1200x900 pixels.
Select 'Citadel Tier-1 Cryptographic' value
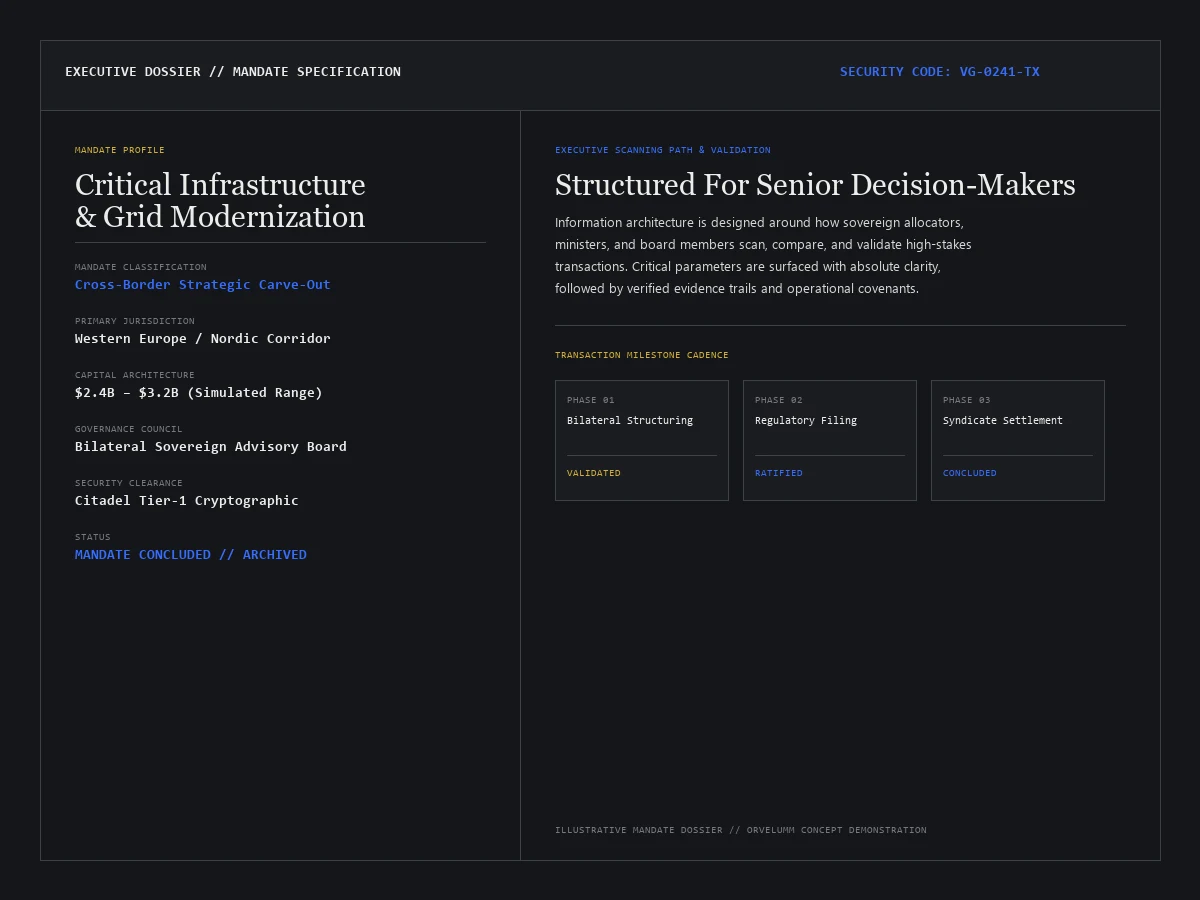[x=187, y=501]
